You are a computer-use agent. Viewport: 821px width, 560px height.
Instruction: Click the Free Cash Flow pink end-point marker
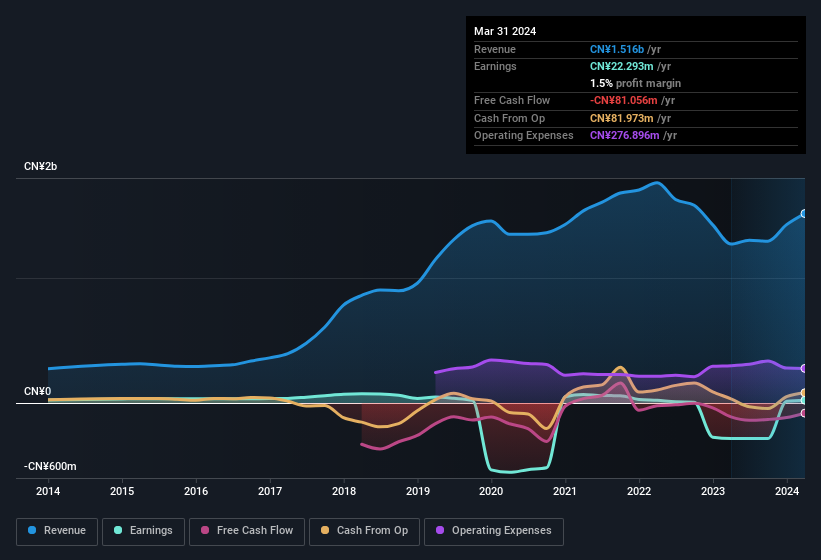[804, 413]
